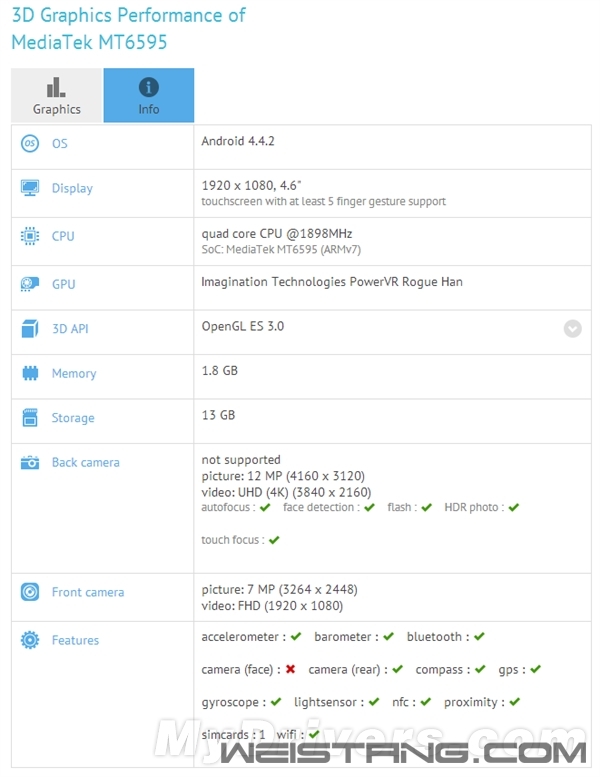Viewport: 600px width, 777px height.
Task: Click the Storage label
Action: pos(73,418)
